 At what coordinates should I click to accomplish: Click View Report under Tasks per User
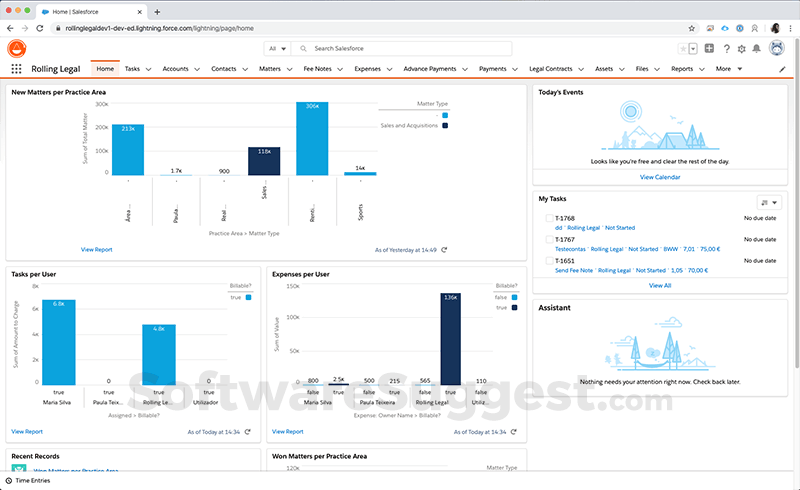click(x=27, y=432)
